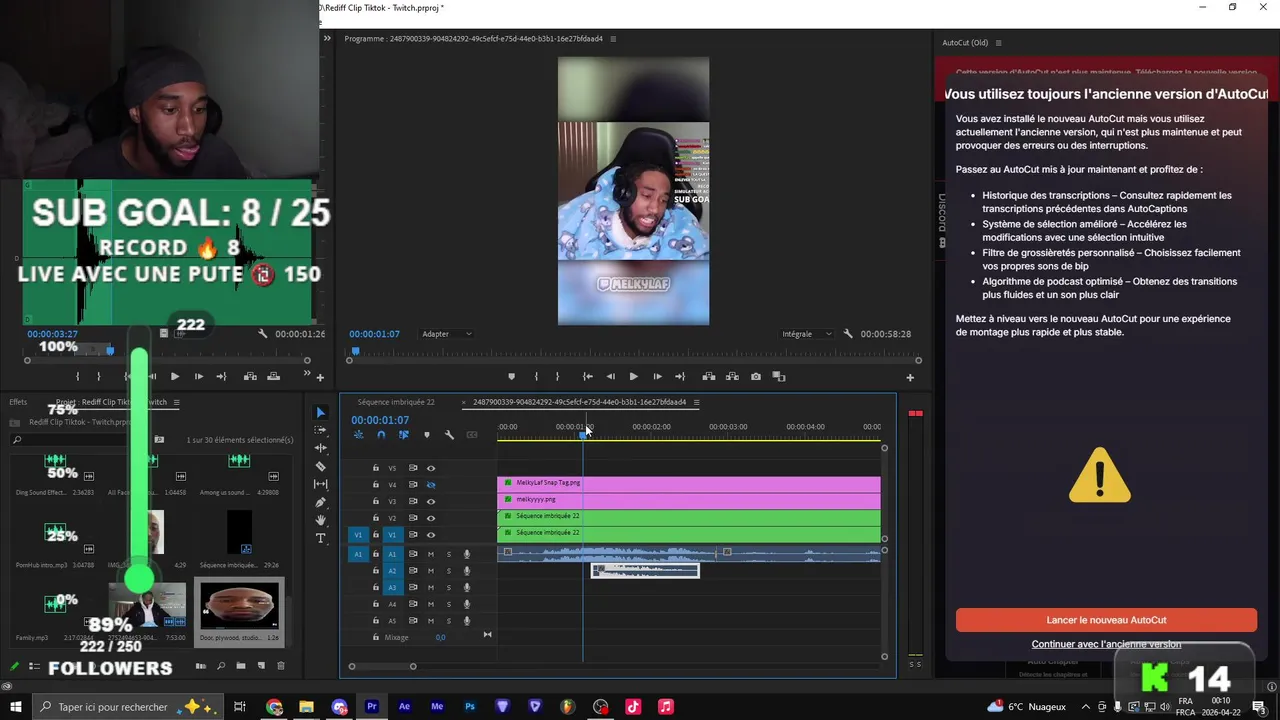Click Continuer avec l'ancienne version link
The width and height of the screenshot is (1280, 720).
tap(1106, 644)
